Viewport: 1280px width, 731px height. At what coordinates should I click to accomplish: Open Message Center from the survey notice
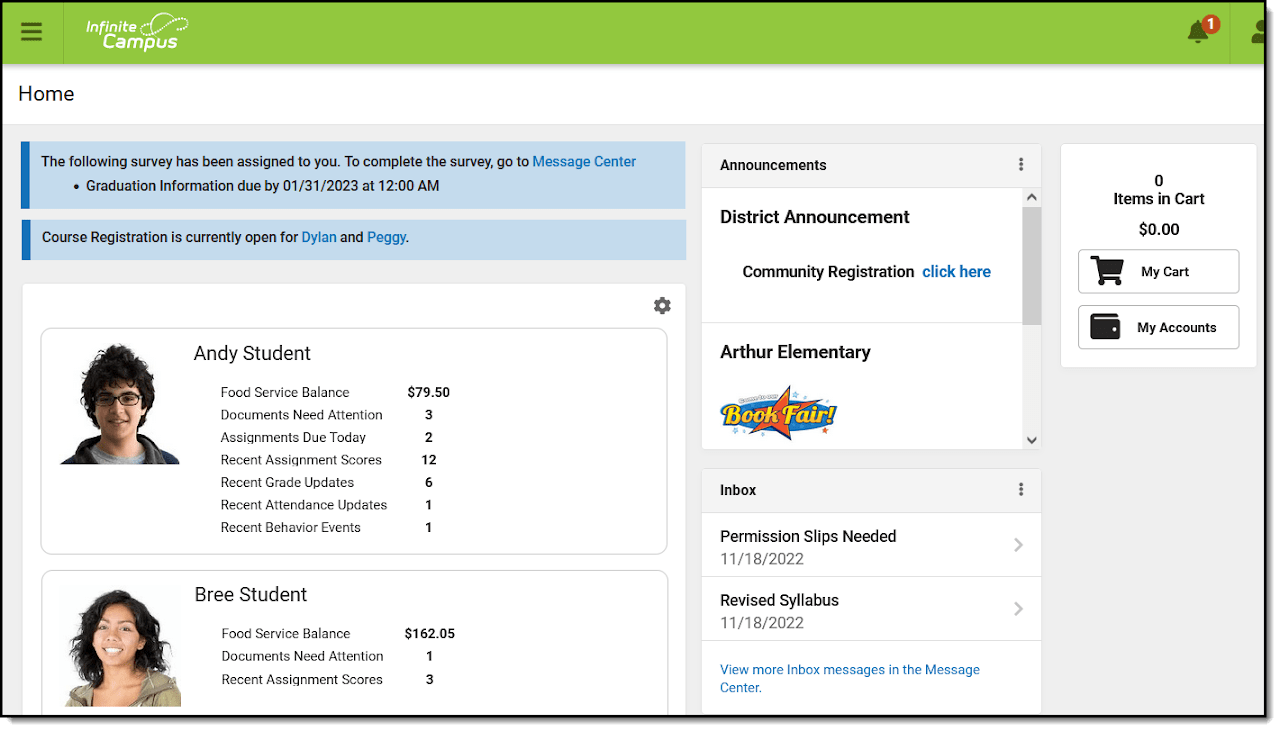[x=584, y=161]
